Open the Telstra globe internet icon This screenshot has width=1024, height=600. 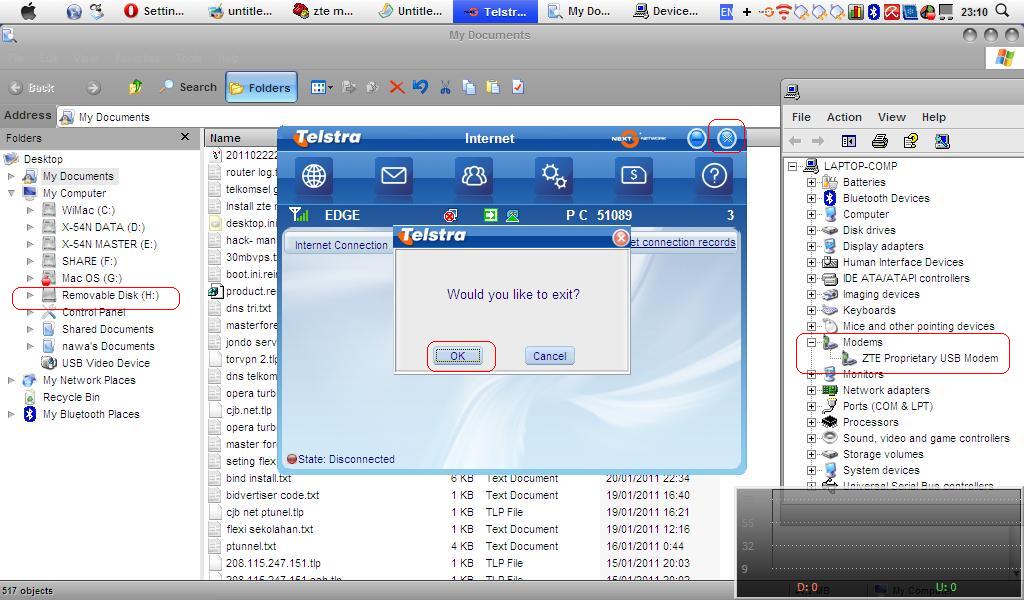(314, 176)
